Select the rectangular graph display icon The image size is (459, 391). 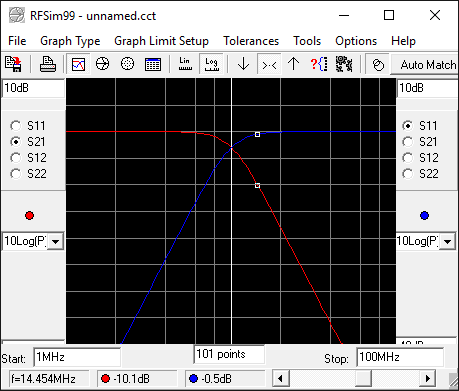[x=78, y=64]
